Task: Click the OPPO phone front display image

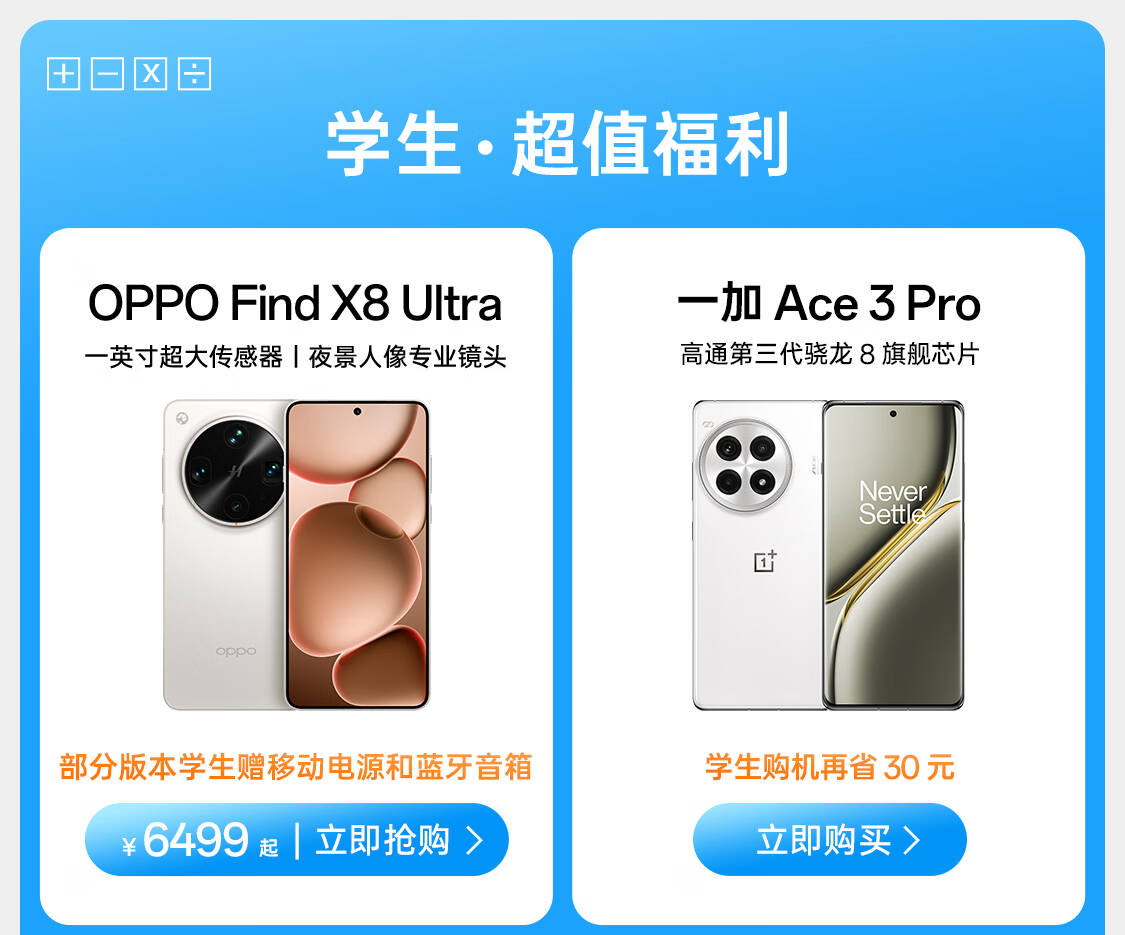Action: tap(357, 555)
